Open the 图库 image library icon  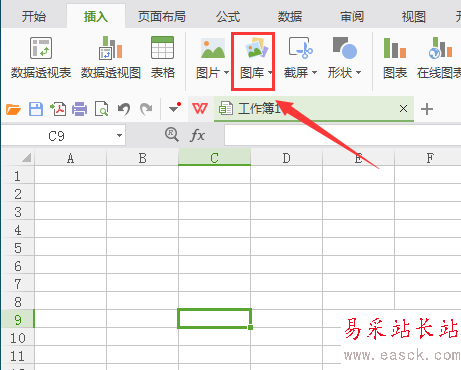(256, 48)
